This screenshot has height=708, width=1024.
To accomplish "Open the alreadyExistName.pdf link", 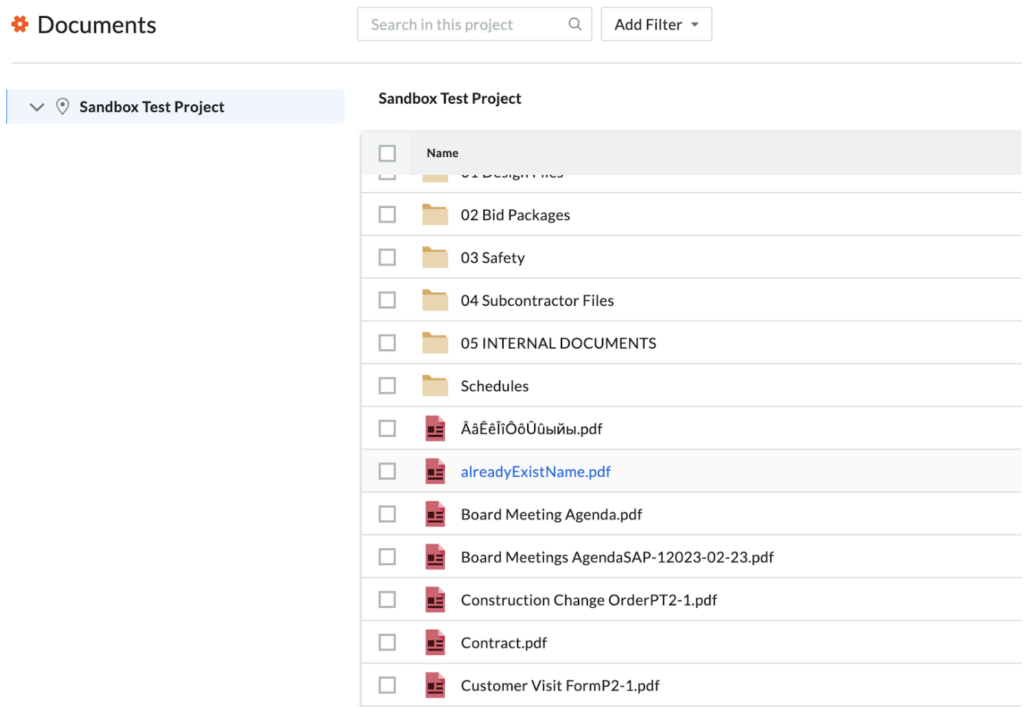I will pos(535,472).
